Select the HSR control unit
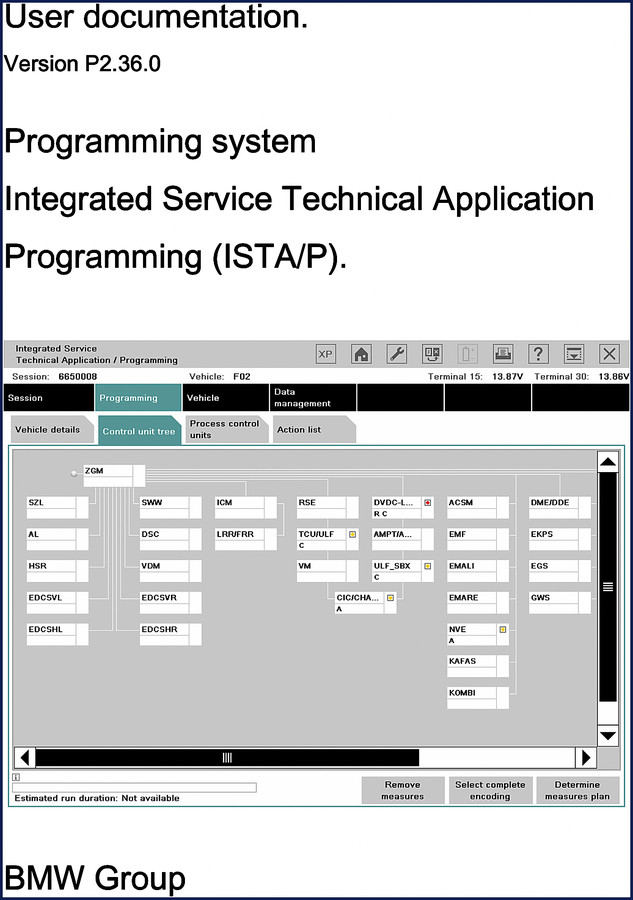This screenshot has height=900, width=633. (x=57, y=571)
